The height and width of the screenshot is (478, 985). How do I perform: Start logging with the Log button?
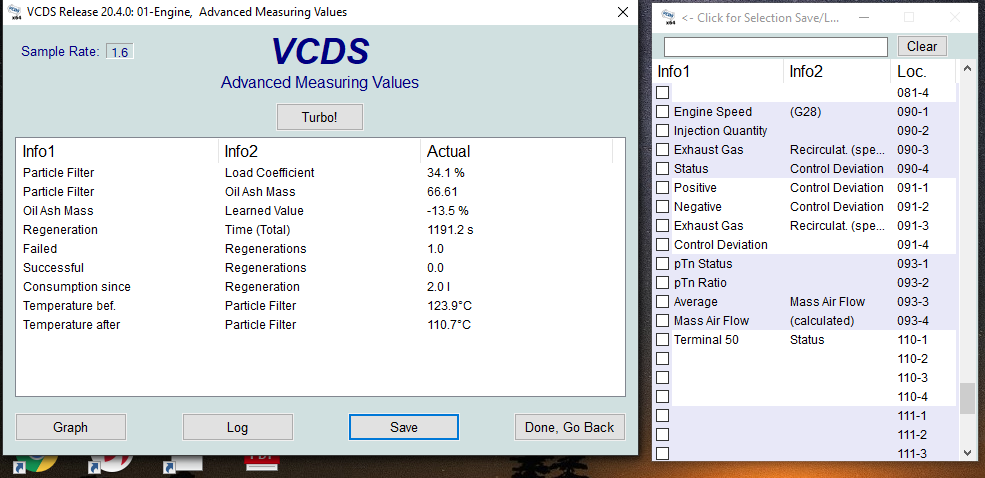coord(237,427)
